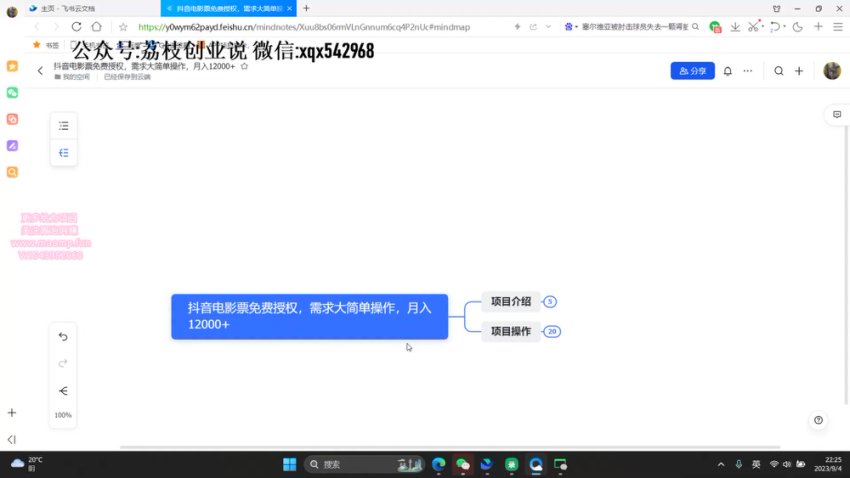
Task: Open a new browser tab
Action: click(x=306, y=8)
